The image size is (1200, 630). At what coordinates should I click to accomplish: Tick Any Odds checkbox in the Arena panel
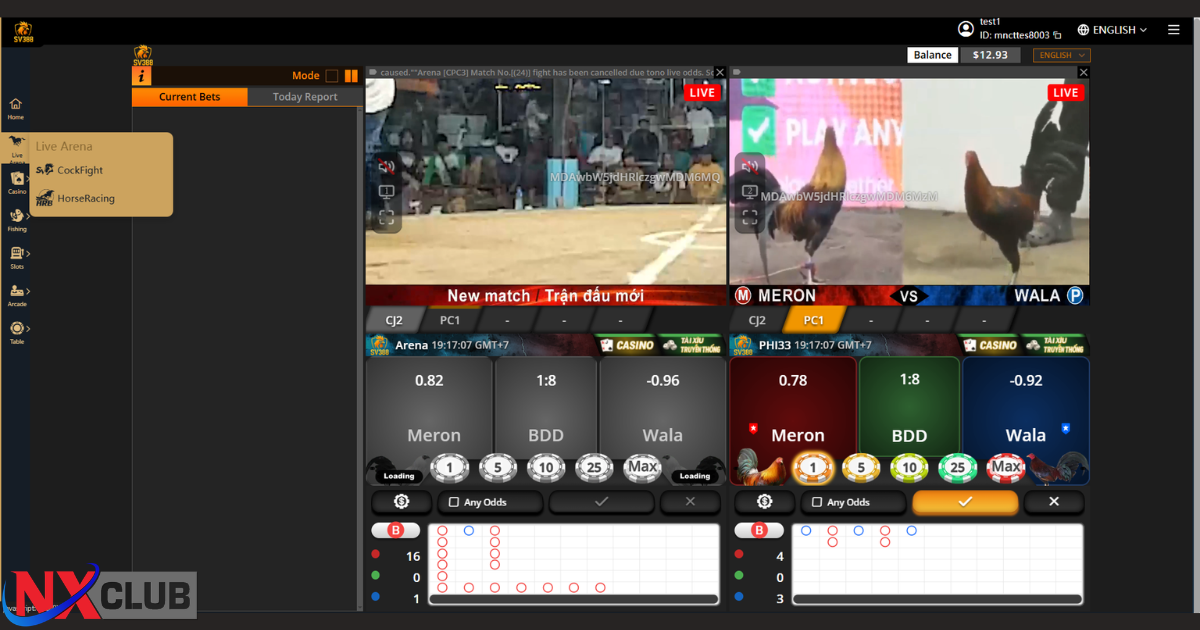pyautogui.click(x=454, y=502)
